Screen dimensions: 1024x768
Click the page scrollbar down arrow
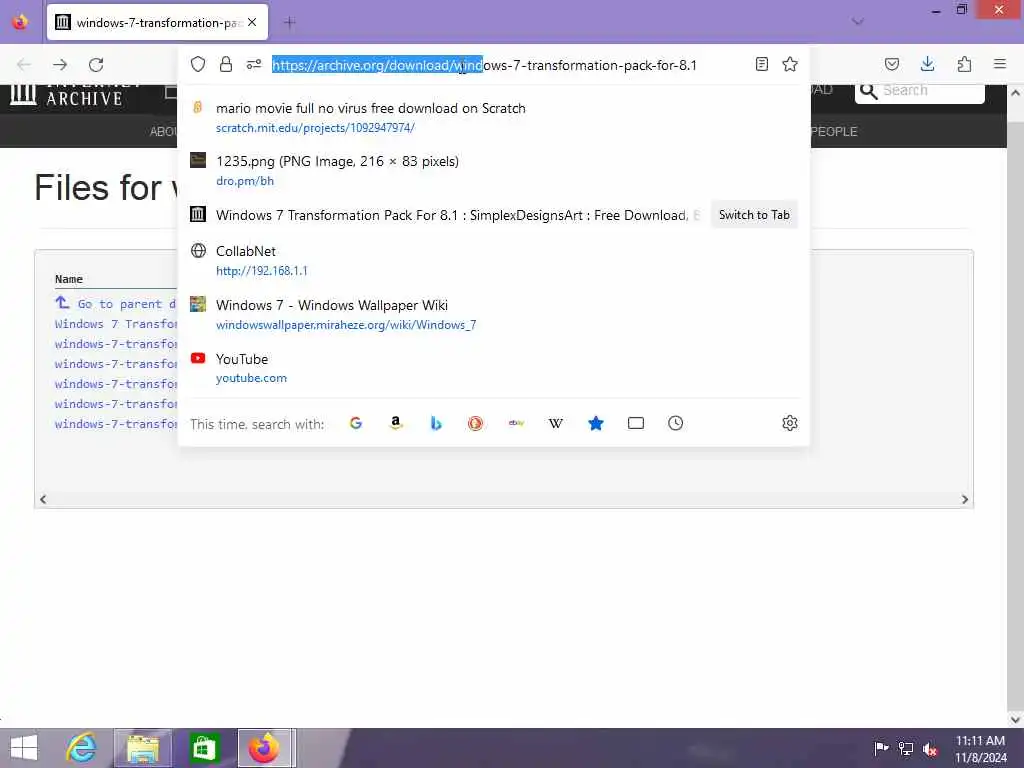(x=1016, y=719)
